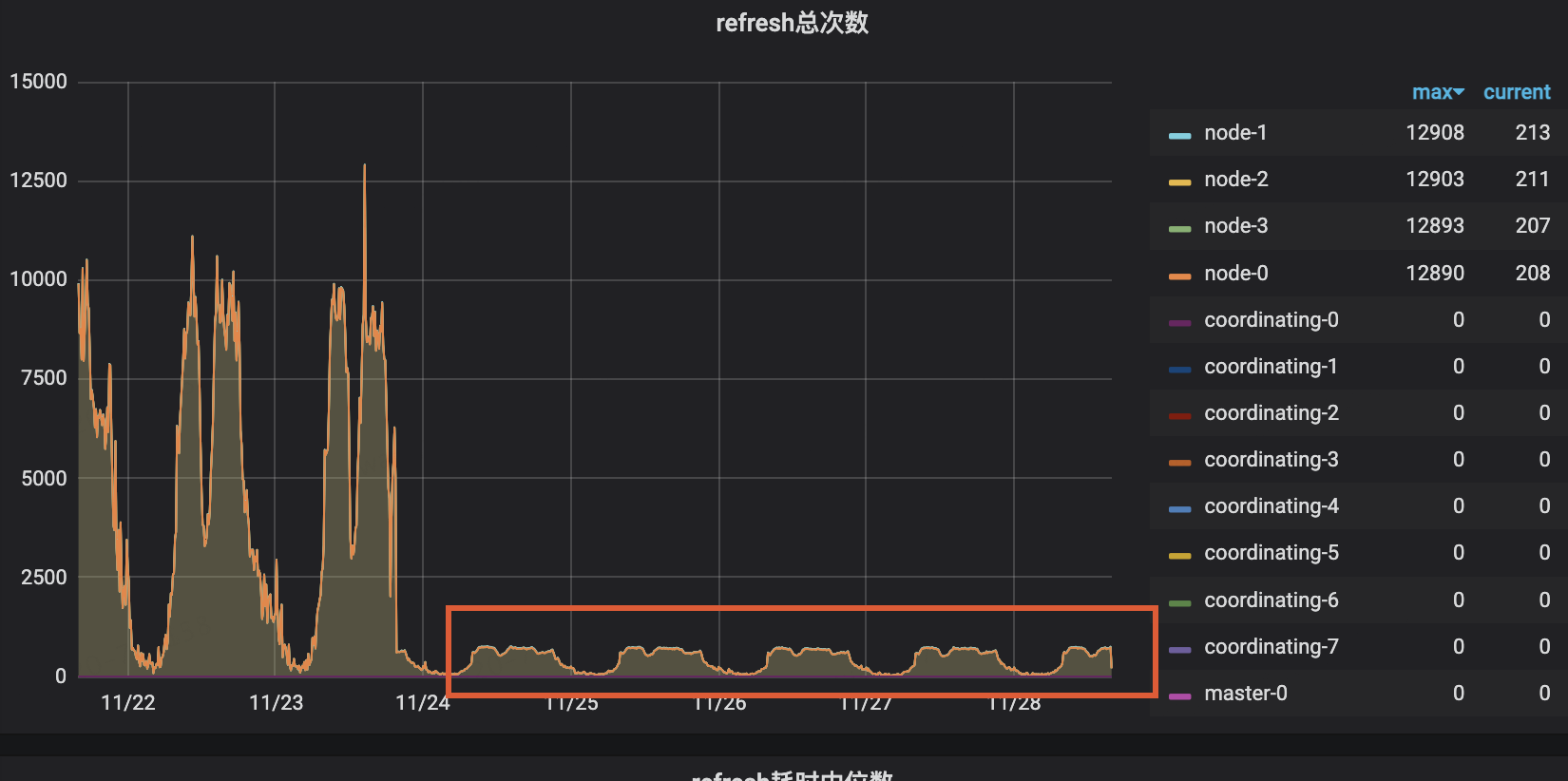
Task: Change coordinating-6 green color swatch
Action: tap(1179, 603)
